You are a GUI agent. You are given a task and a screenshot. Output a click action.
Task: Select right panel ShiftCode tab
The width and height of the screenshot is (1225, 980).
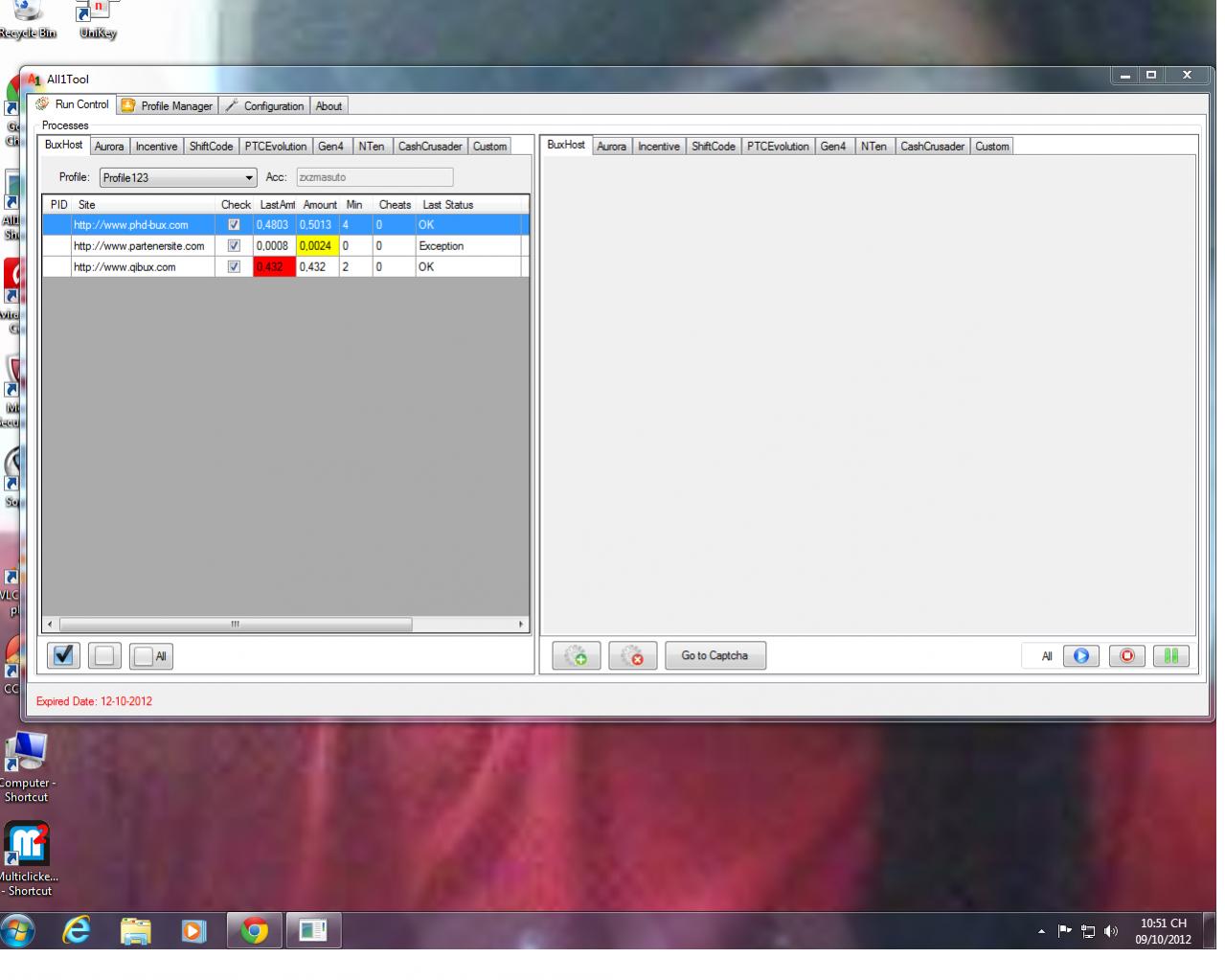714,147
